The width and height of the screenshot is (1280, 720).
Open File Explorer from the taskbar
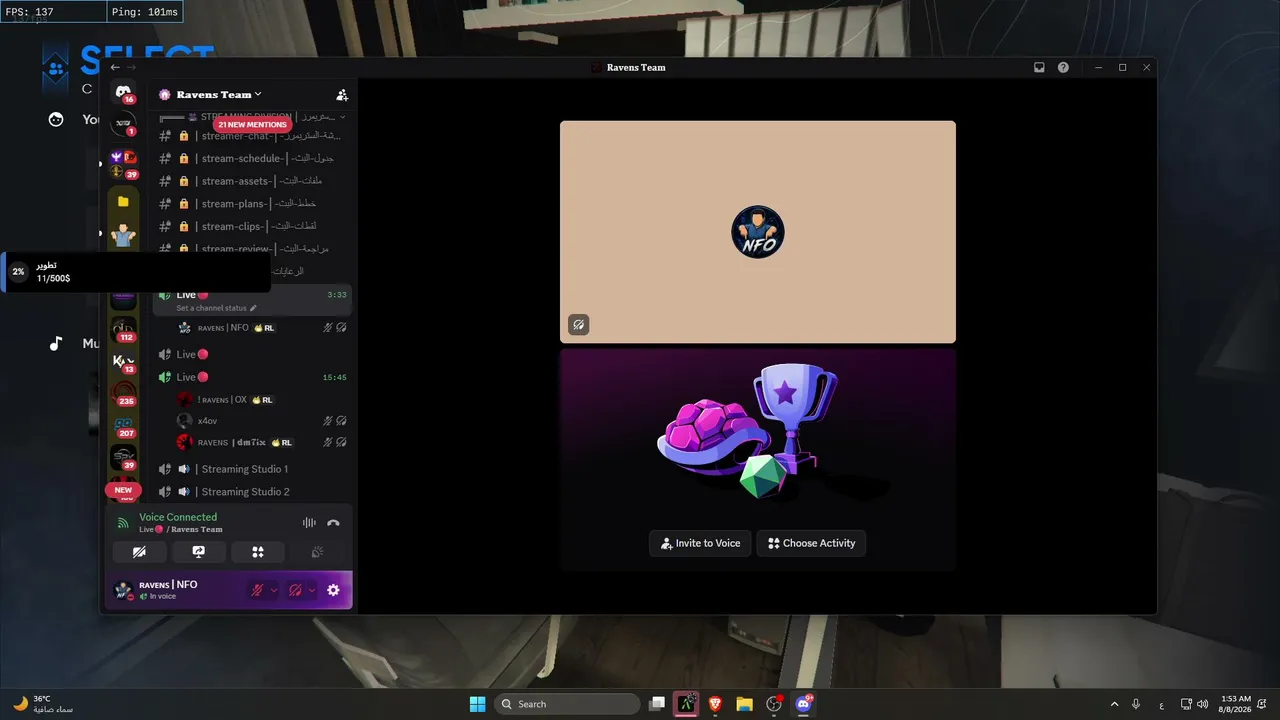pyautogui.click(x=744, y=704)
